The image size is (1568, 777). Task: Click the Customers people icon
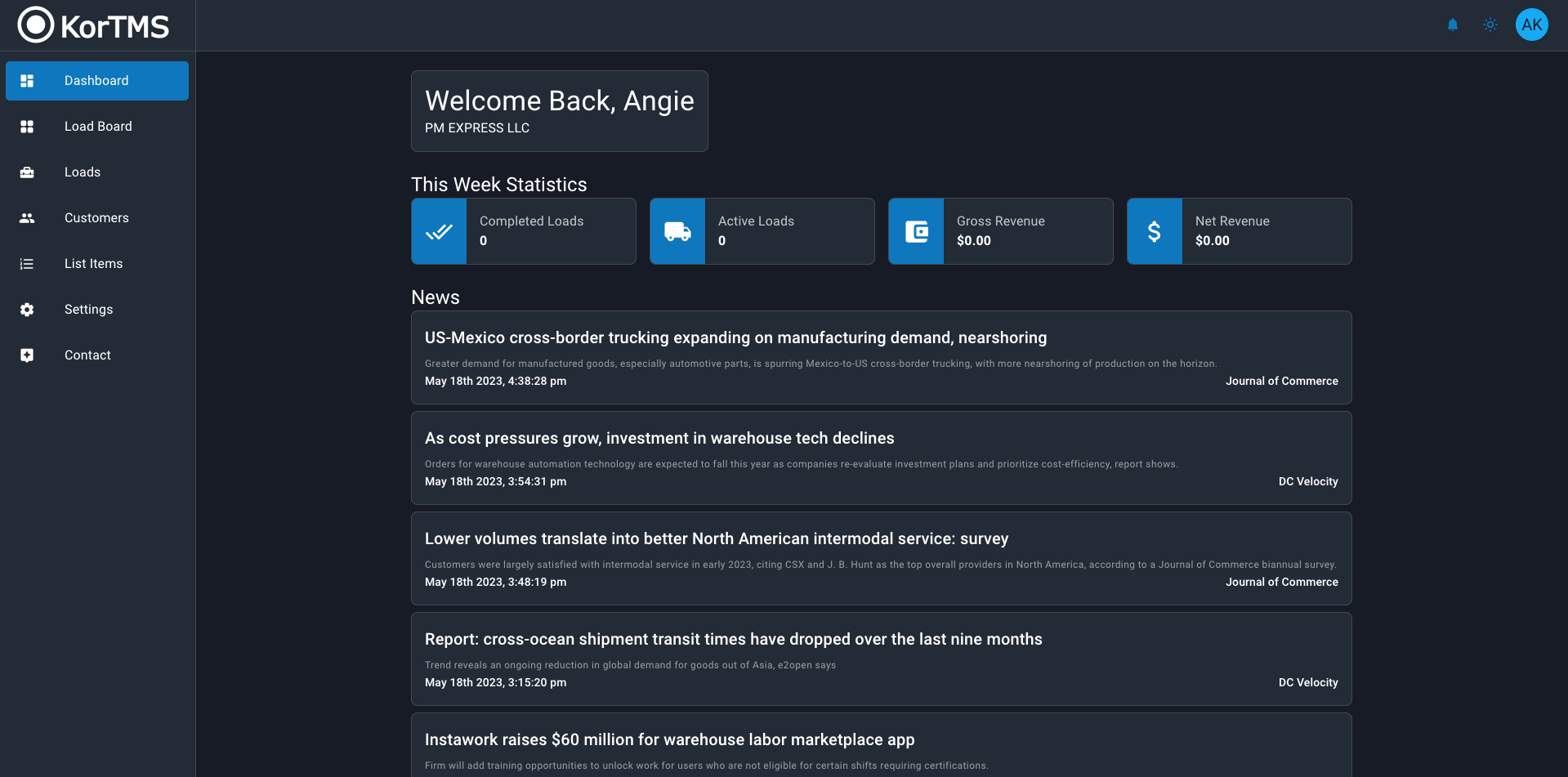(x=27, y=218)
